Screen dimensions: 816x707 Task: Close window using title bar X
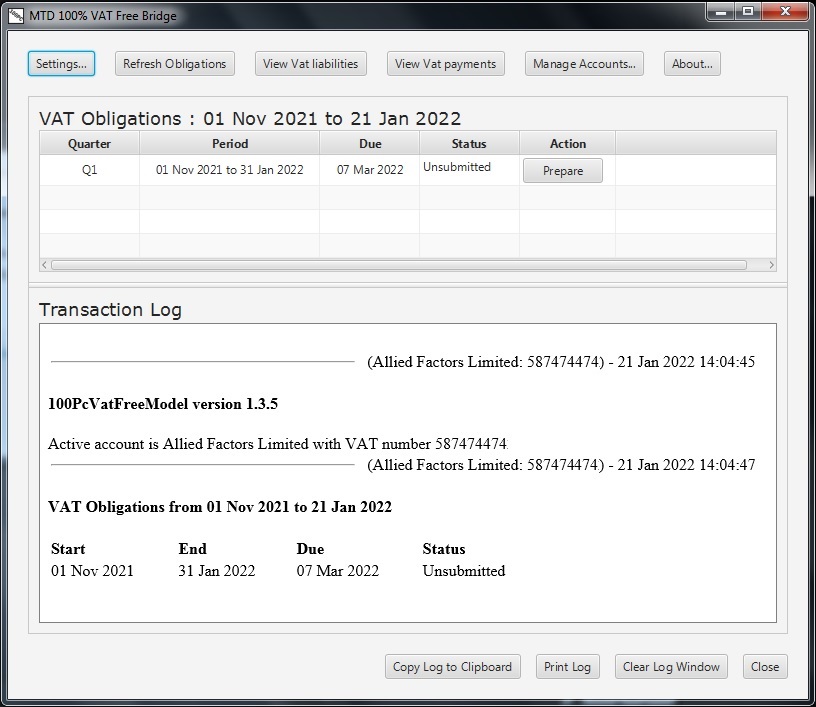[785, 11]
